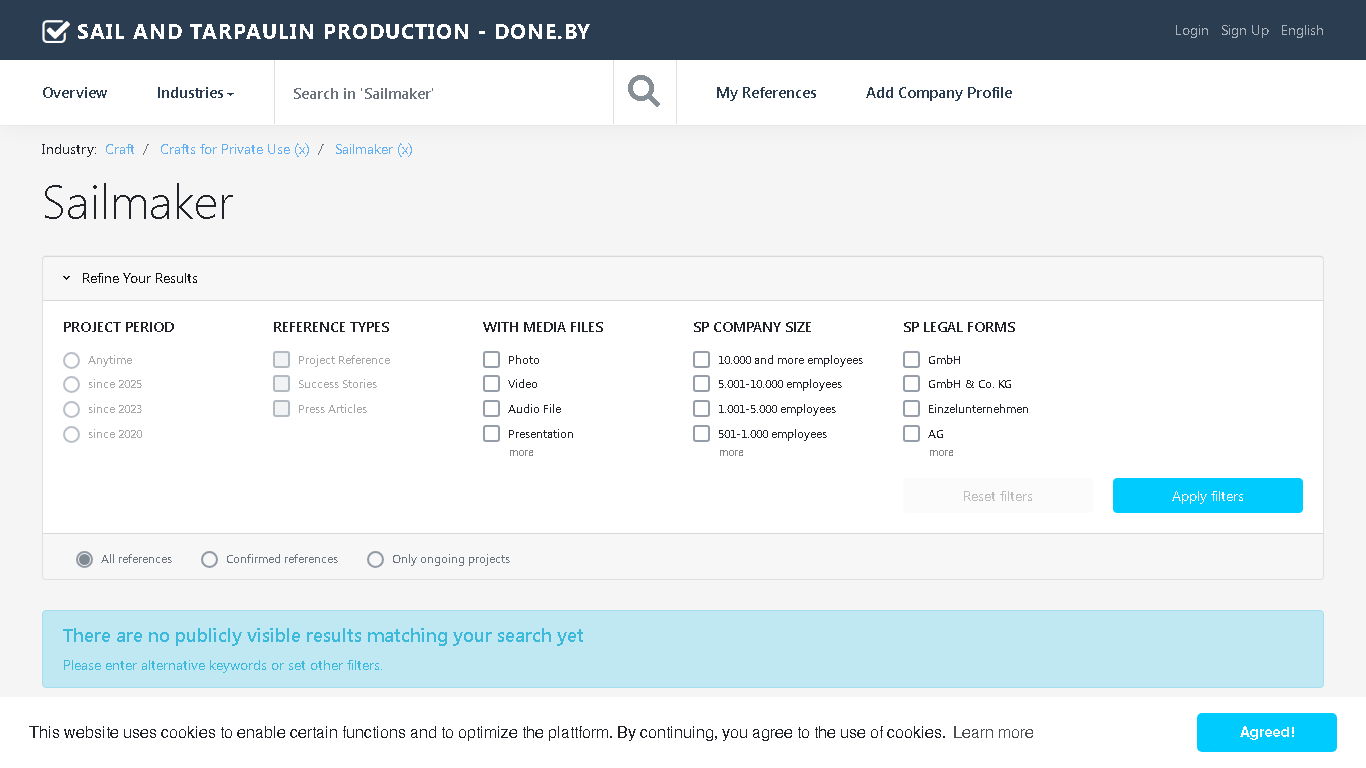The image size is (1366, 768).
Task: Open the Overview menu item
Action: point(75,93)
